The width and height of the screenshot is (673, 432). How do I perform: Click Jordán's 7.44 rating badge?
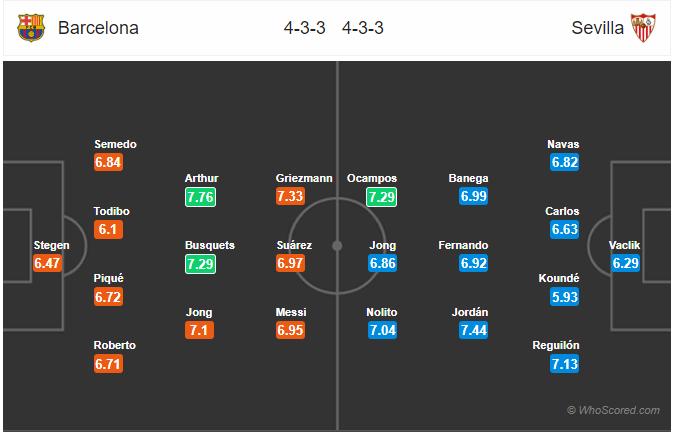(x=473, y=330)
